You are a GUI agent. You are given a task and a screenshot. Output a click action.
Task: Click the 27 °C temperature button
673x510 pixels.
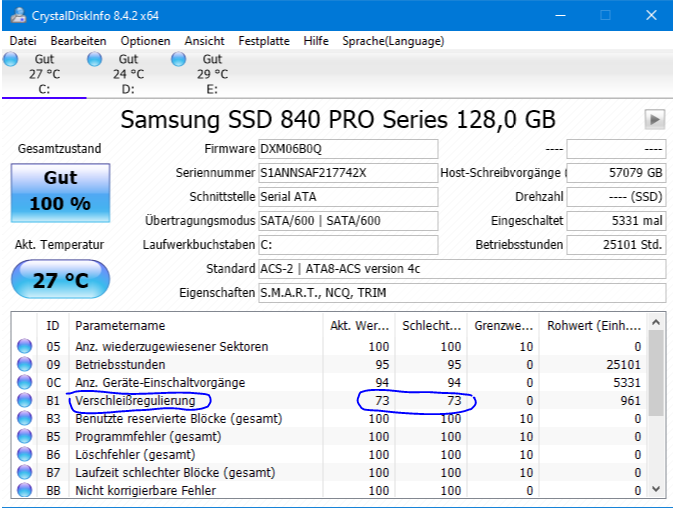(x=61, y=279)
